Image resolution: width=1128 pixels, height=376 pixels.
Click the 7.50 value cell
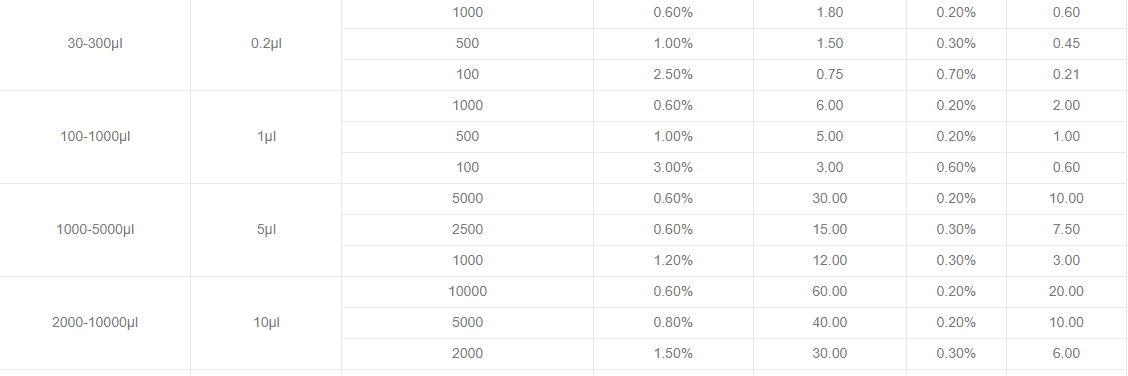[x=1066, y=230]
